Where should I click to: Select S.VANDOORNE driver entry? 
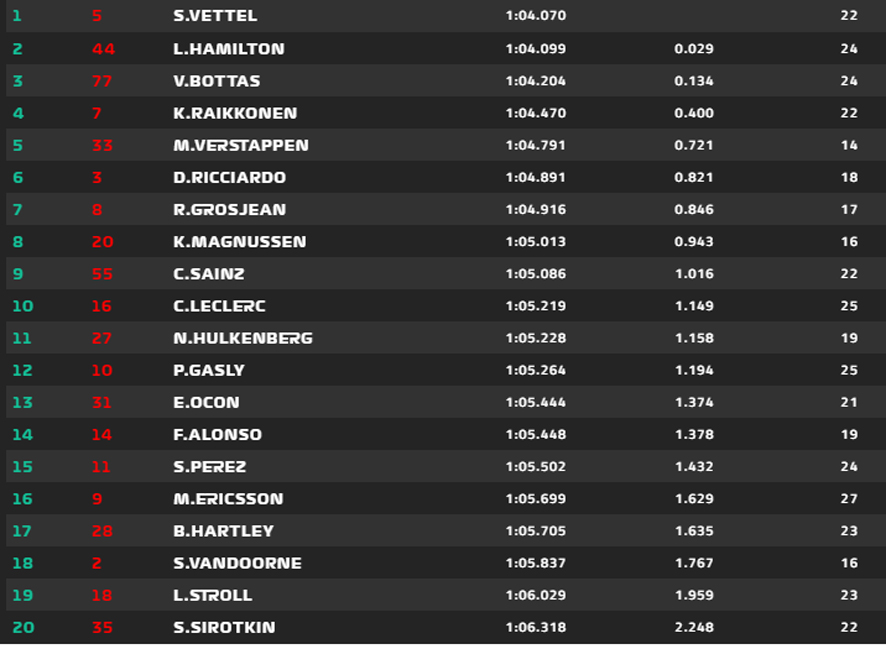[237, 563]
